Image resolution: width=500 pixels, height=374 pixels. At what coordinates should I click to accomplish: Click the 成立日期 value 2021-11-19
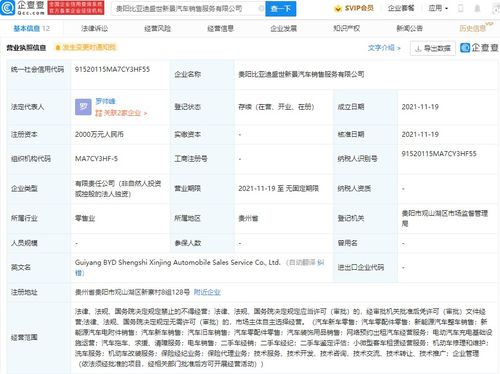pos(420,107)
